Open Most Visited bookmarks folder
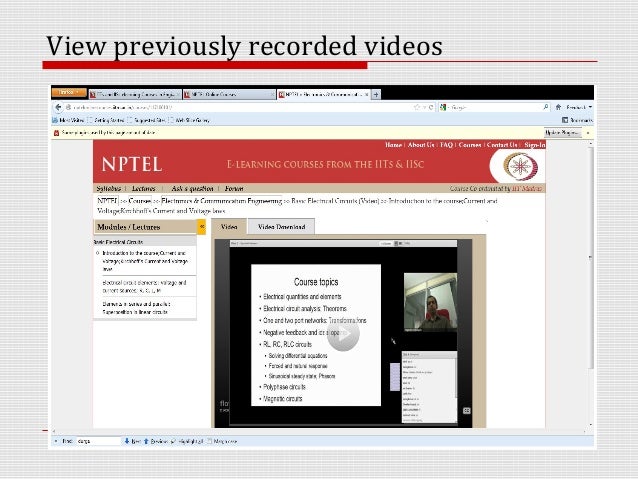This screenshot has width=638, height=479. (x=68, y=120)
